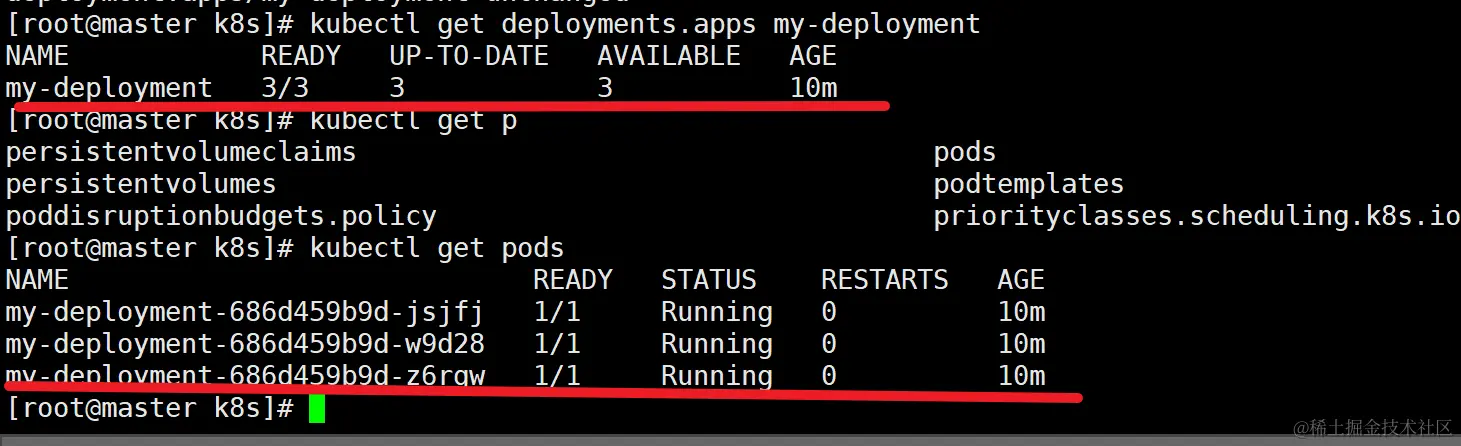Click the UP-TO-DATE column header
1461x446 pixels.
click(x=469, y=56)
